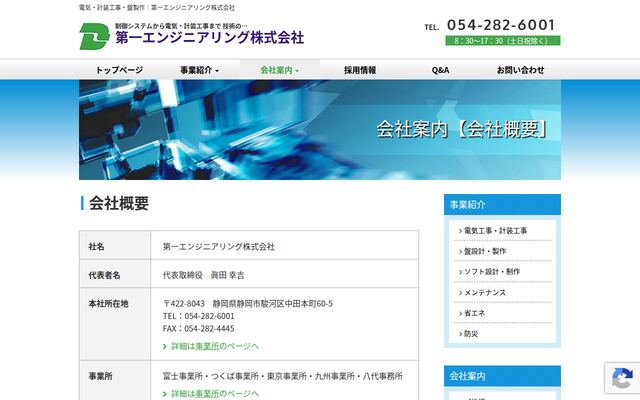Select the 社名 table header cell
The width and height of the screenshot is (640, 400).
click(x=115, y=245)
